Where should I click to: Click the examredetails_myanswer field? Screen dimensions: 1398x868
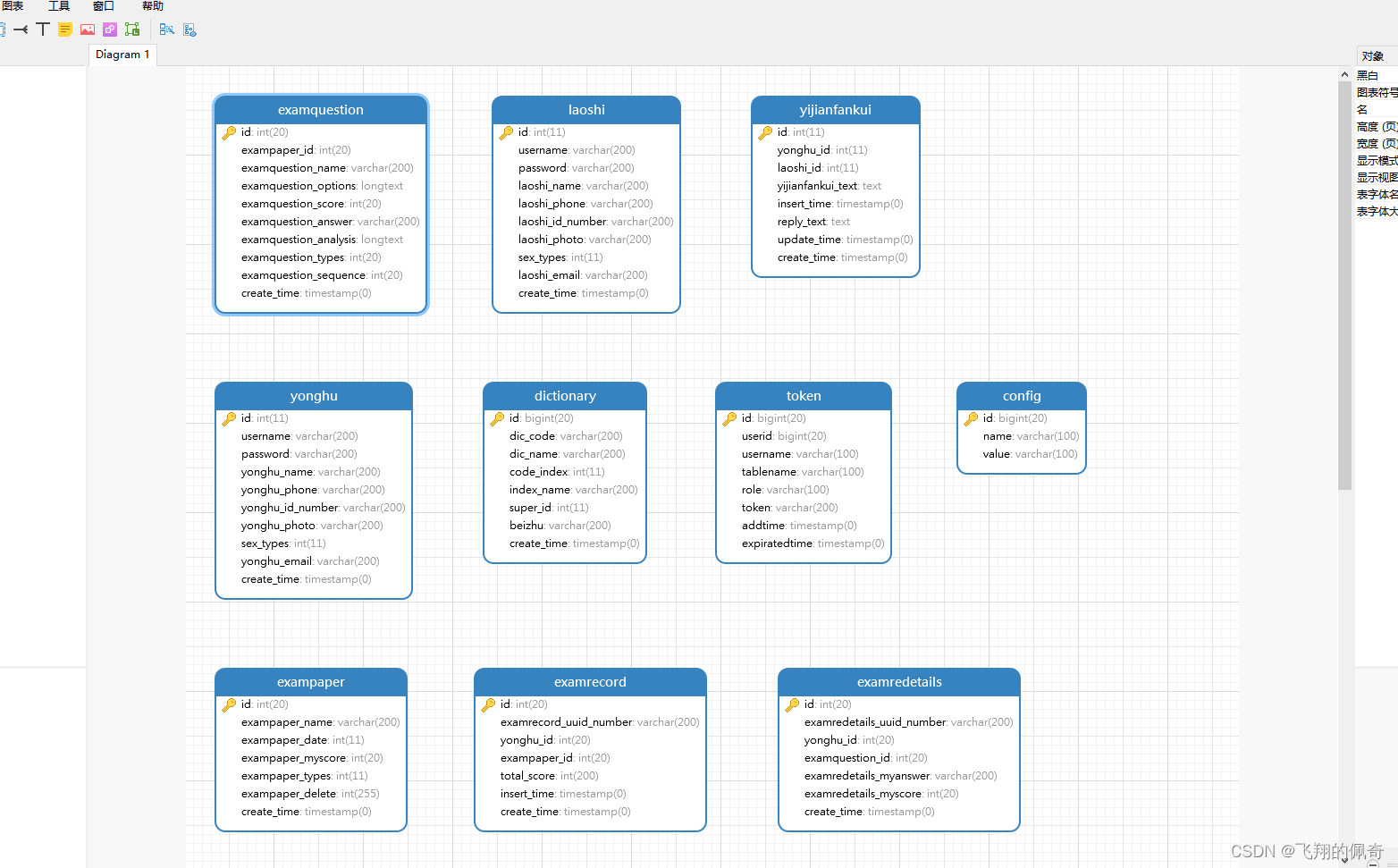tap(900, 776)
